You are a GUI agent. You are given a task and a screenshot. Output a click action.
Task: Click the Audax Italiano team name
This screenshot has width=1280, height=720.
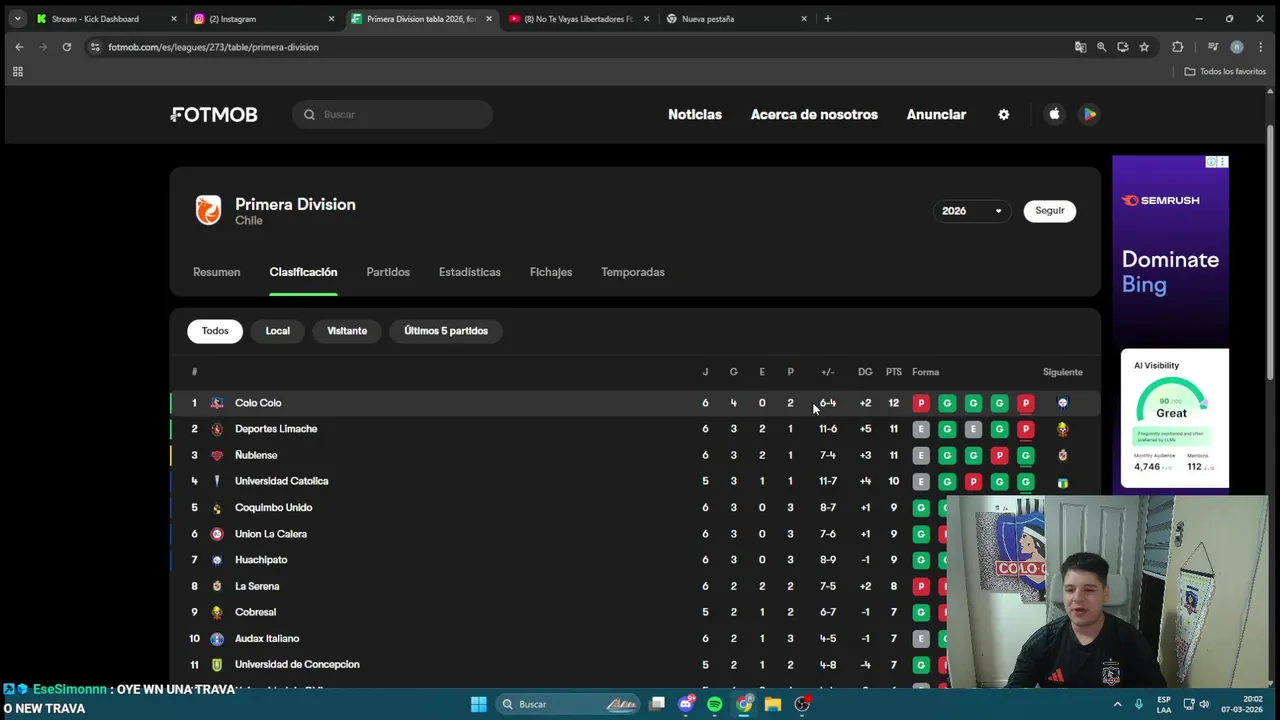coord(267,638)
